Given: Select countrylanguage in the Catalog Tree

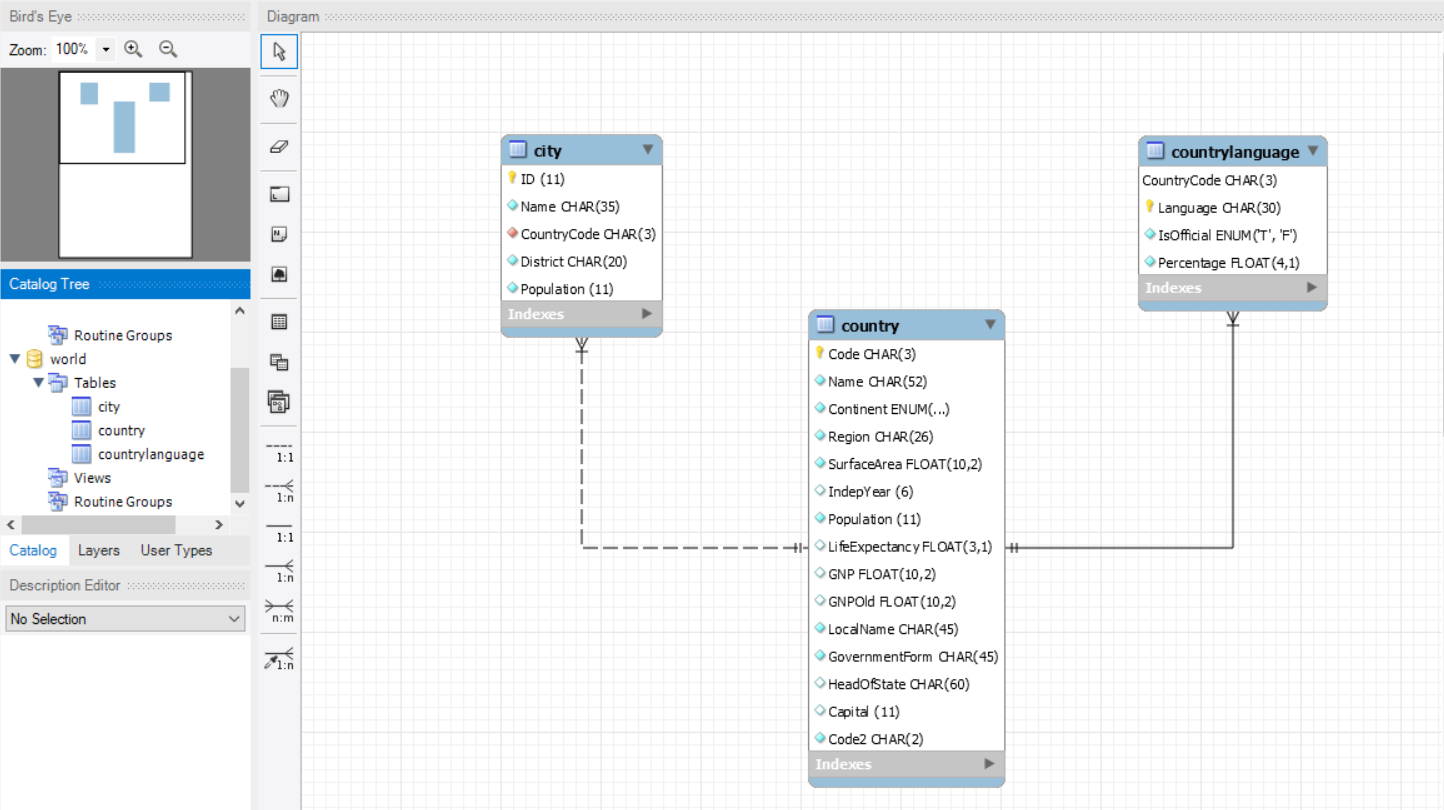Looking at the screenshot, I should click(x=149, y=453).
